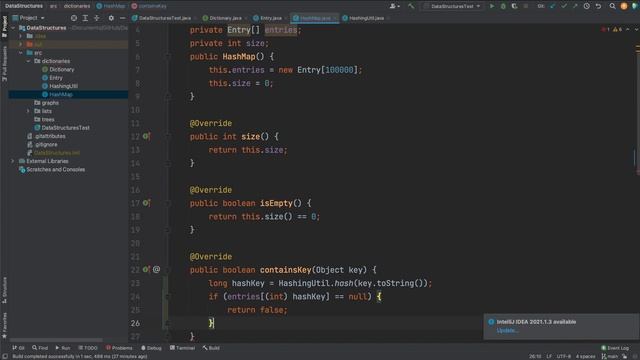640x360 pixels.
Task: Open Search Everywhere magnifier icon
Action: [612, 6]
